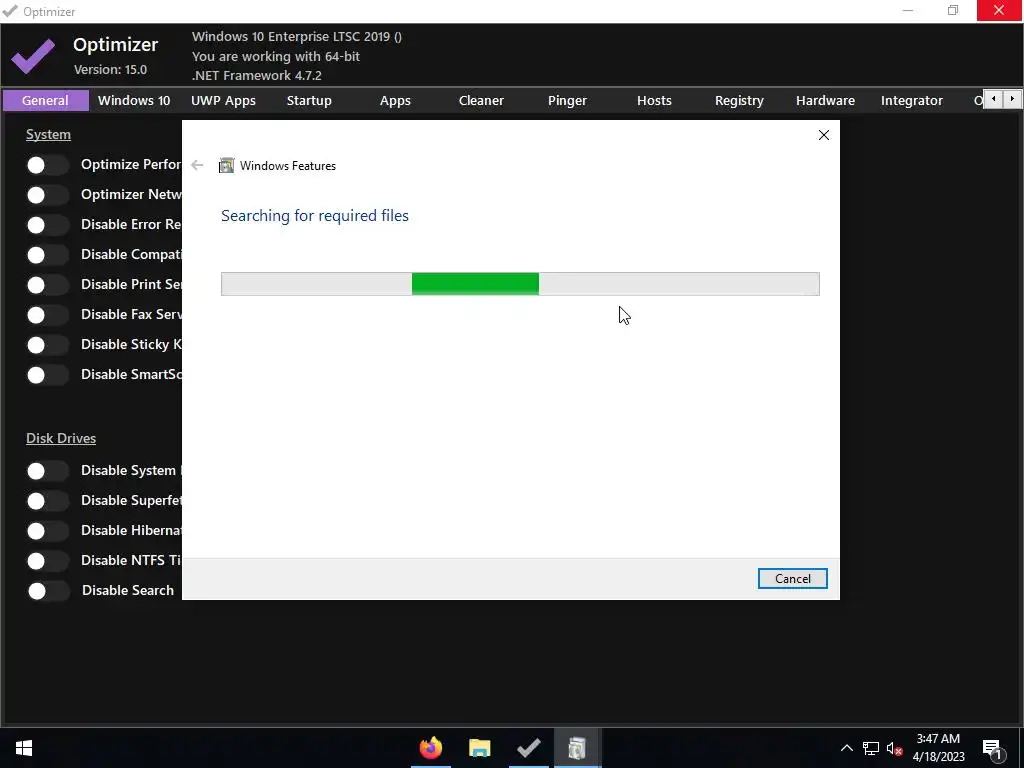
Task: Toggle Optimizer Network switch
Action: click(x=47, y=195)
